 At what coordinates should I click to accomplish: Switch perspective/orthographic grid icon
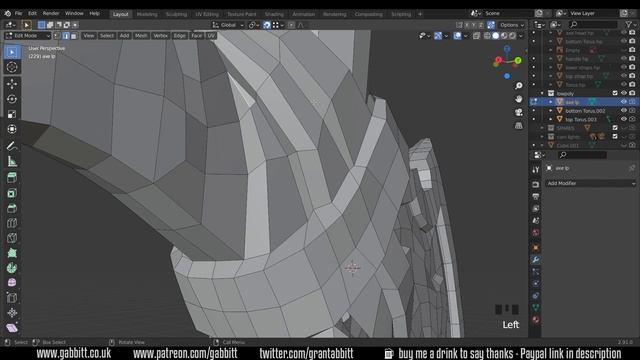click(x=518, y=125)
